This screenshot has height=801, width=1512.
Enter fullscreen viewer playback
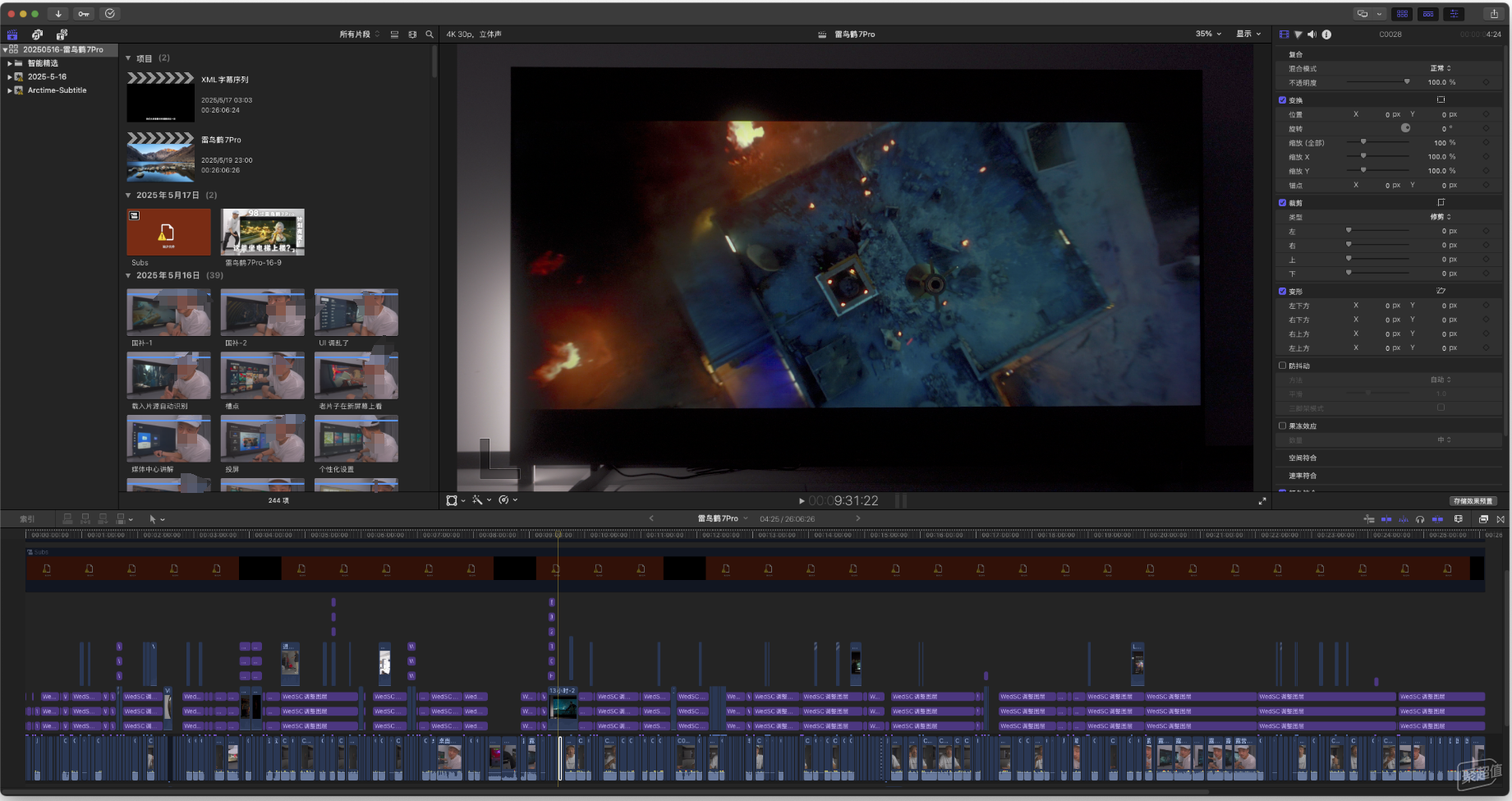point(1262,500)
